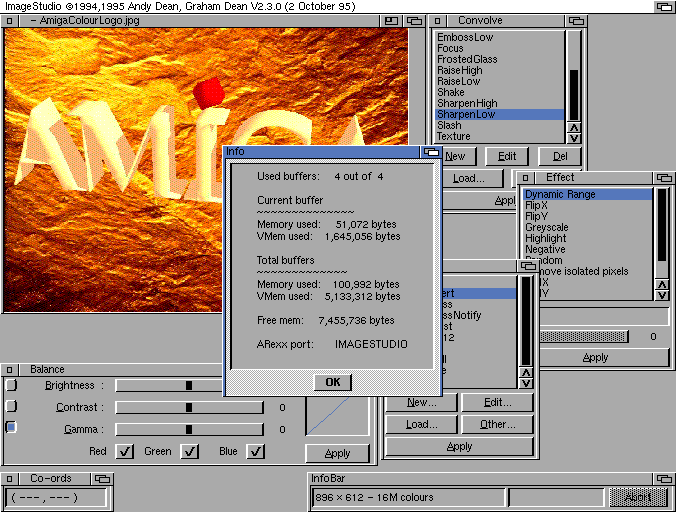Click the Gamma slider
This screenshot has width=676, height=512.
pos(190,429)
